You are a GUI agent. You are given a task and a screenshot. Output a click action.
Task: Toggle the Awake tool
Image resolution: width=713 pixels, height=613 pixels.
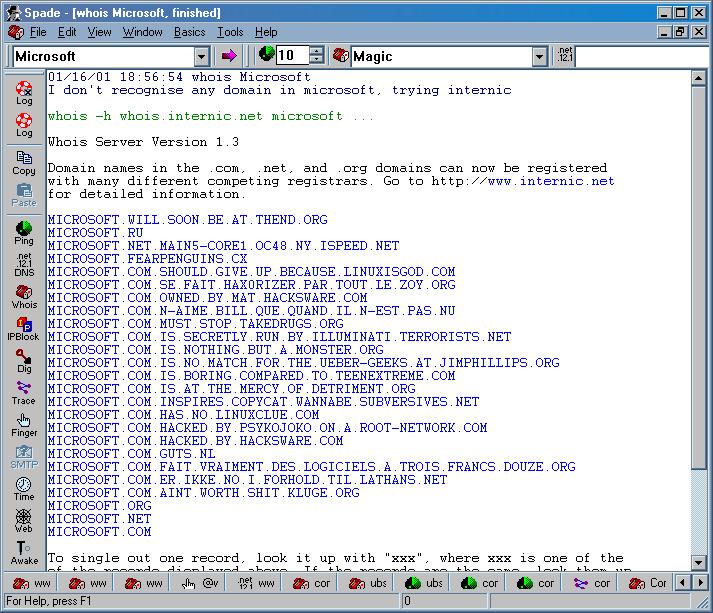(24, 553)
